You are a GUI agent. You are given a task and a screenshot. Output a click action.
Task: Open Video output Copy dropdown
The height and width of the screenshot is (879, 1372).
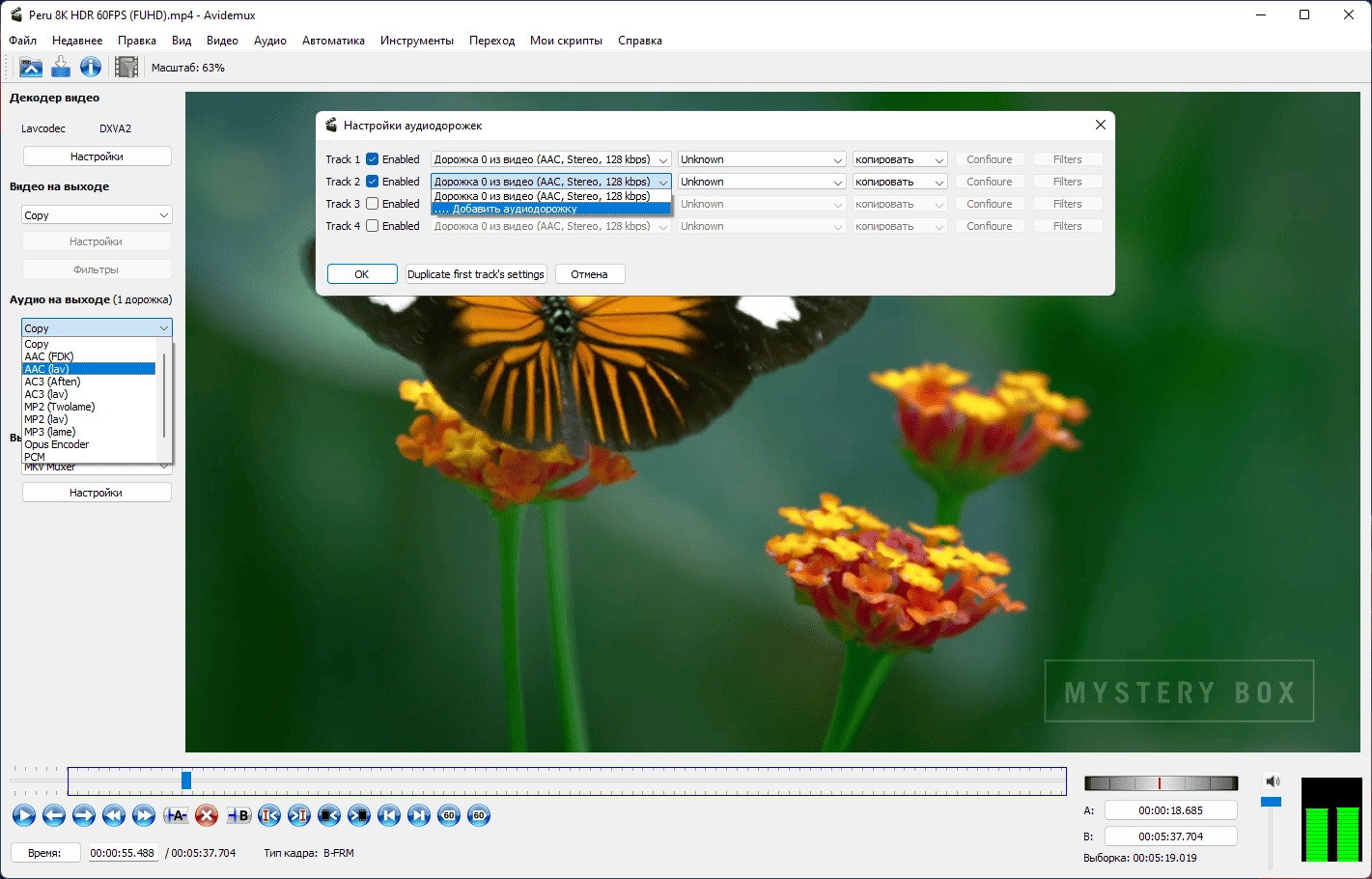[x=97, y=215]
